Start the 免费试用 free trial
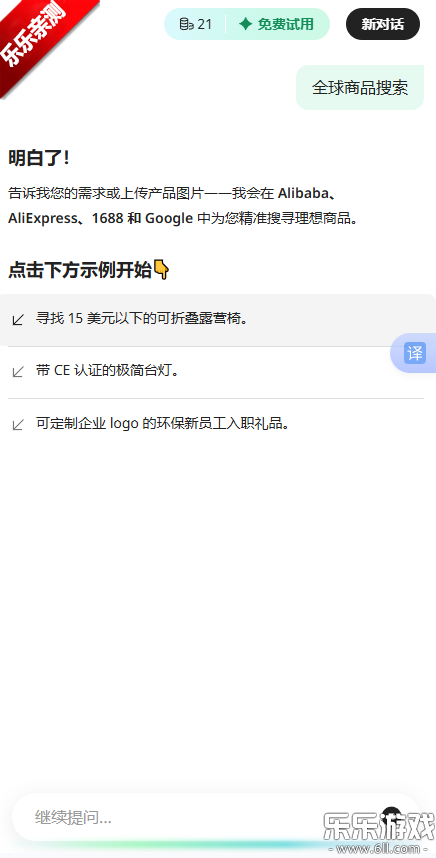Image resolution: width=436 pixels, height=858 pixels. (x=277, y=24)
